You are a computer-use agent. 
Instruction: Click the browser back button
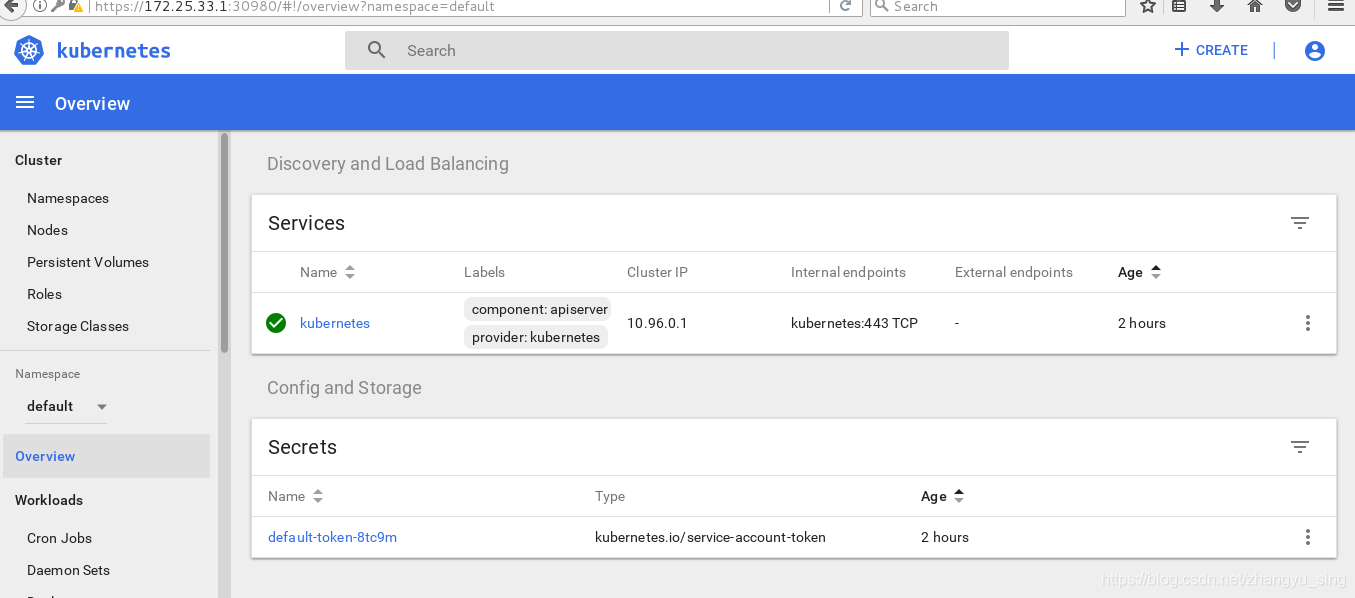10,6
